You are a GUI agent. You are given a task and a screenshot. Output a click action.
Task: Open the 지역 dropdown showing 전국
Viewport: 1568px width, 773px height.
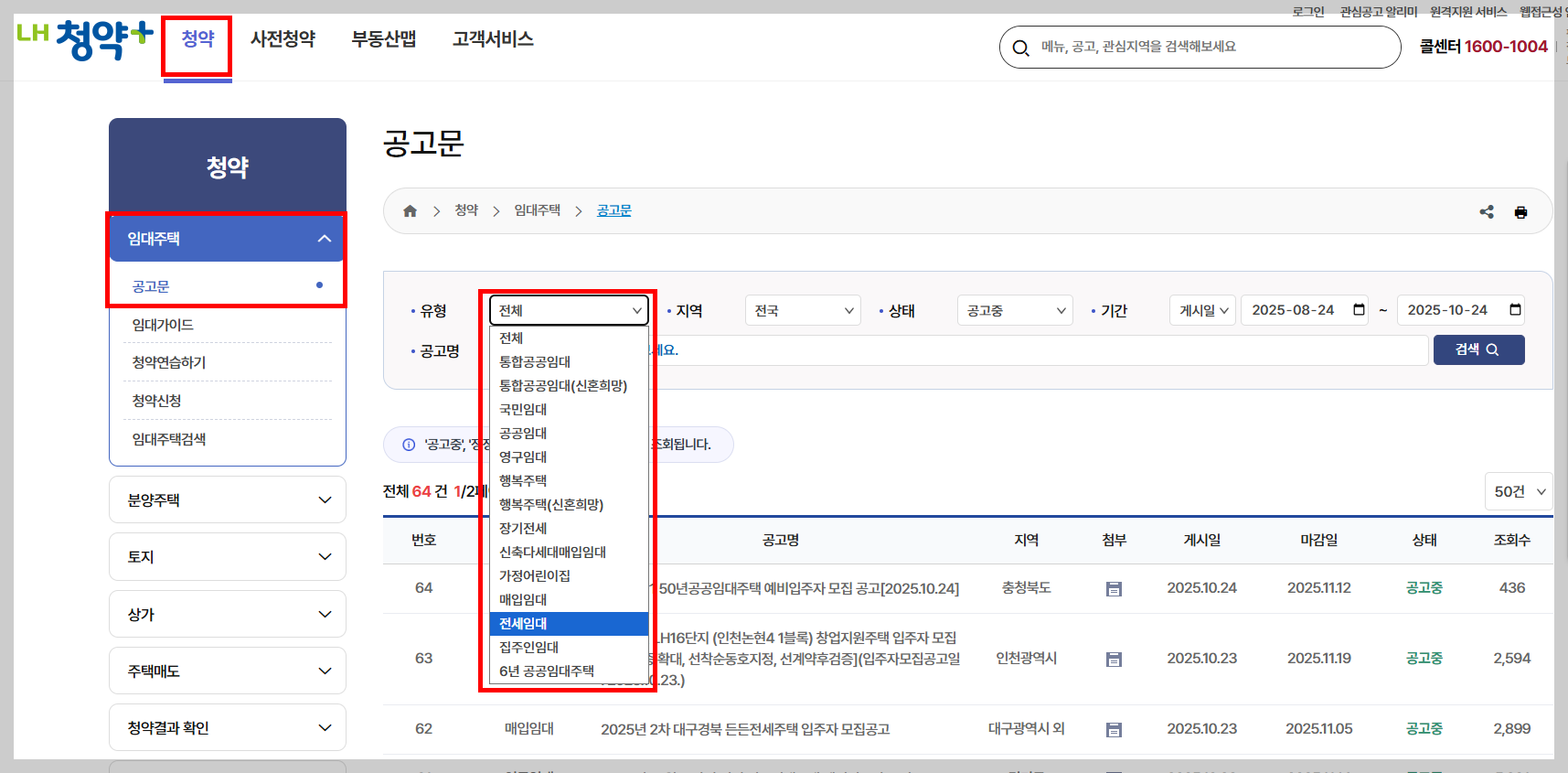[803, 311]
